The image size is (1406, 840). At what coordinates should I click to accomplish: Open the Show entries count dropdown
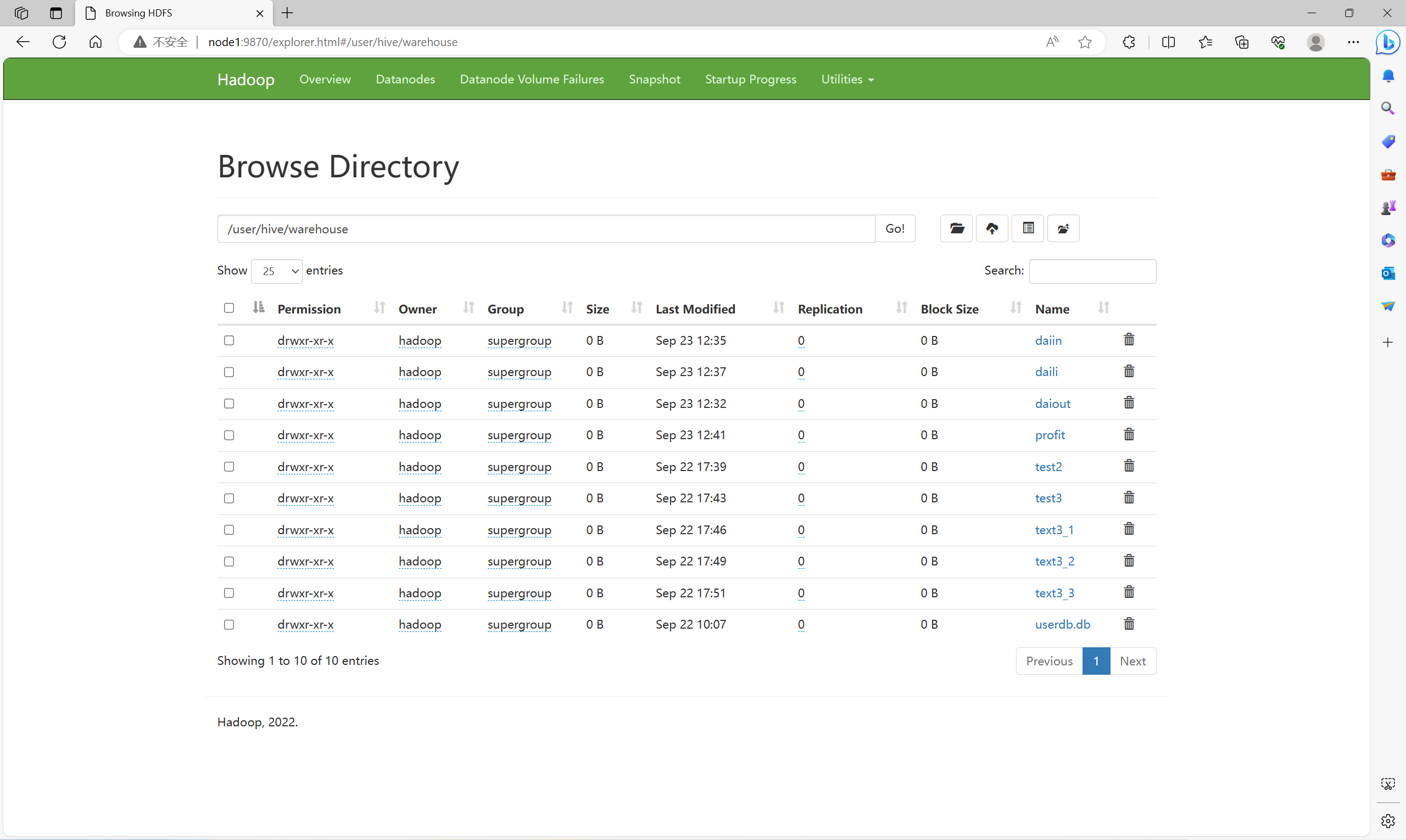click(x=276, y=271)
